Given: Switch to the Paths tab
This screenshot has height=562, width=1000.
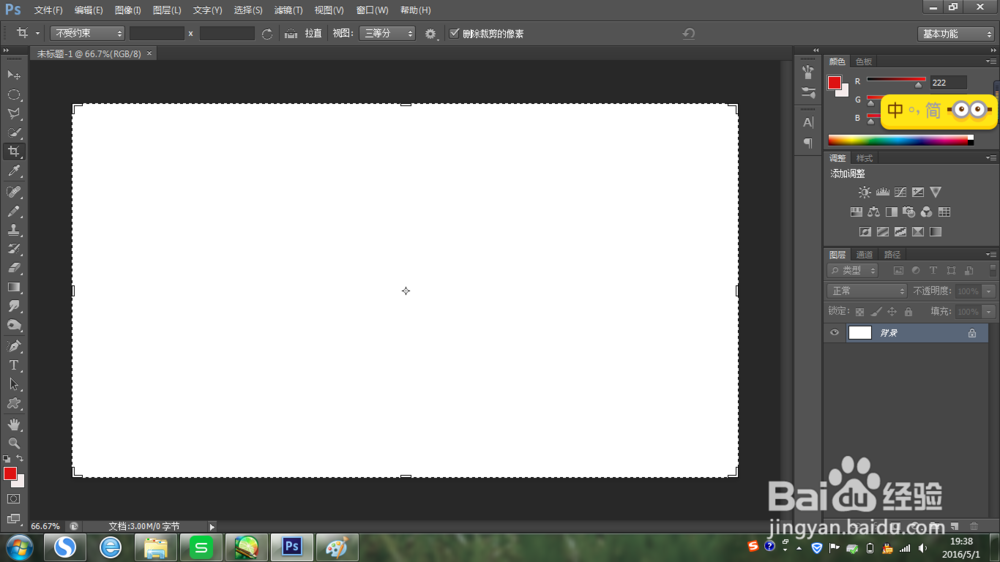Looking at the screenshot, I should (892, 255).
